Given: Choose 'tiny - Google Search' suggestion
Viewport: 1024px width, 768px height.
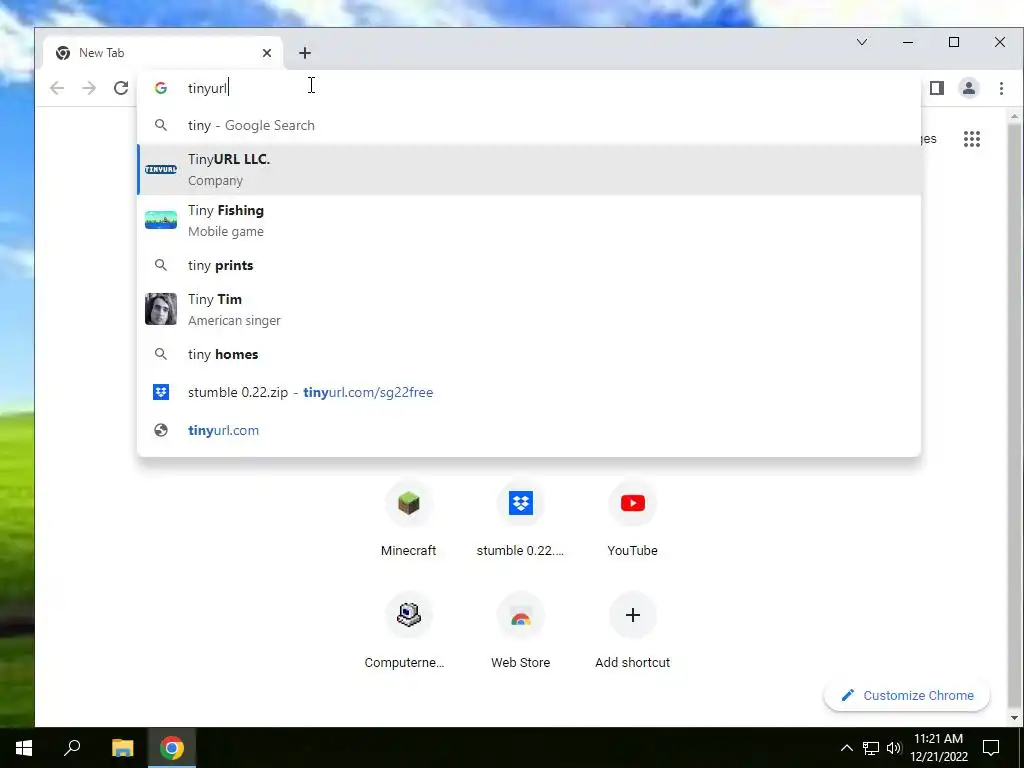Looking at the screenshot, I should coord(529,125).
